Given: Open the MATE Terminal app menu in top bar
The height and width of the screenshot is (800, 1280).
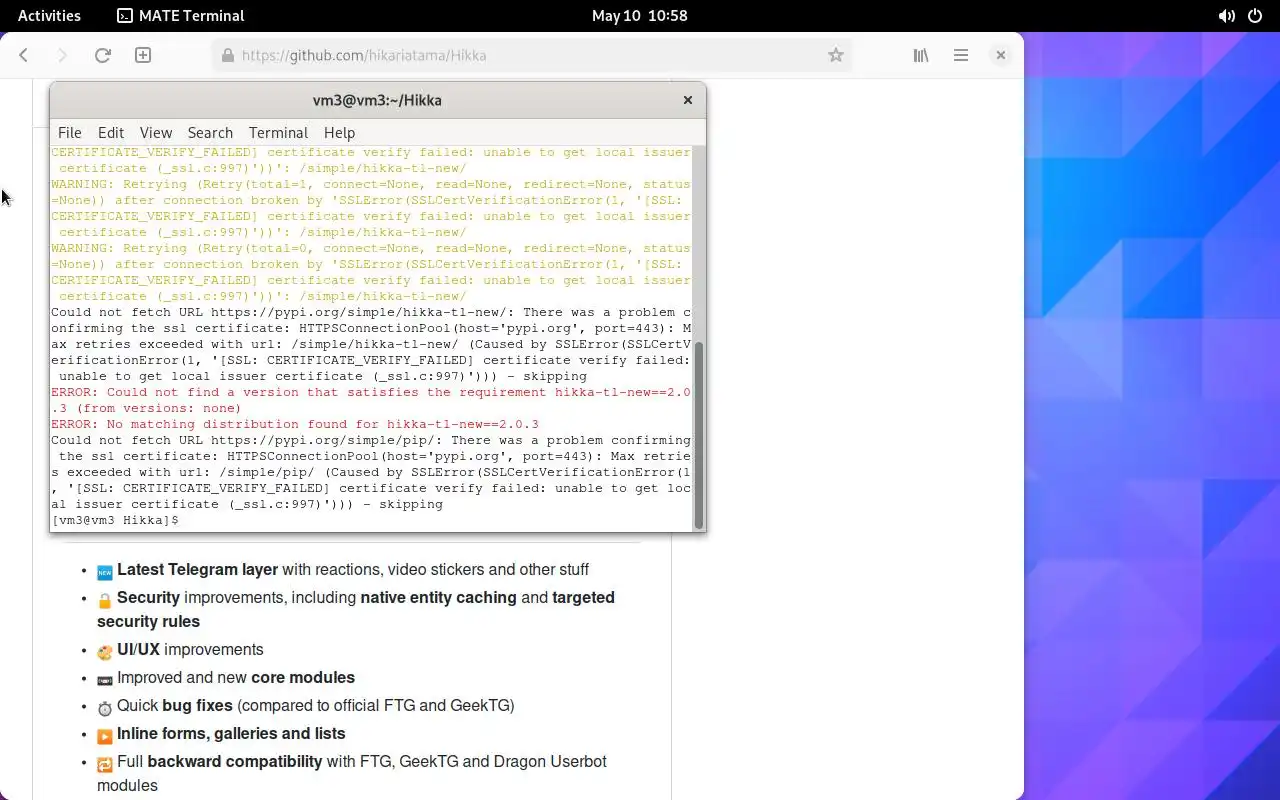Looking at the screenshot, I should click(181, 16).
